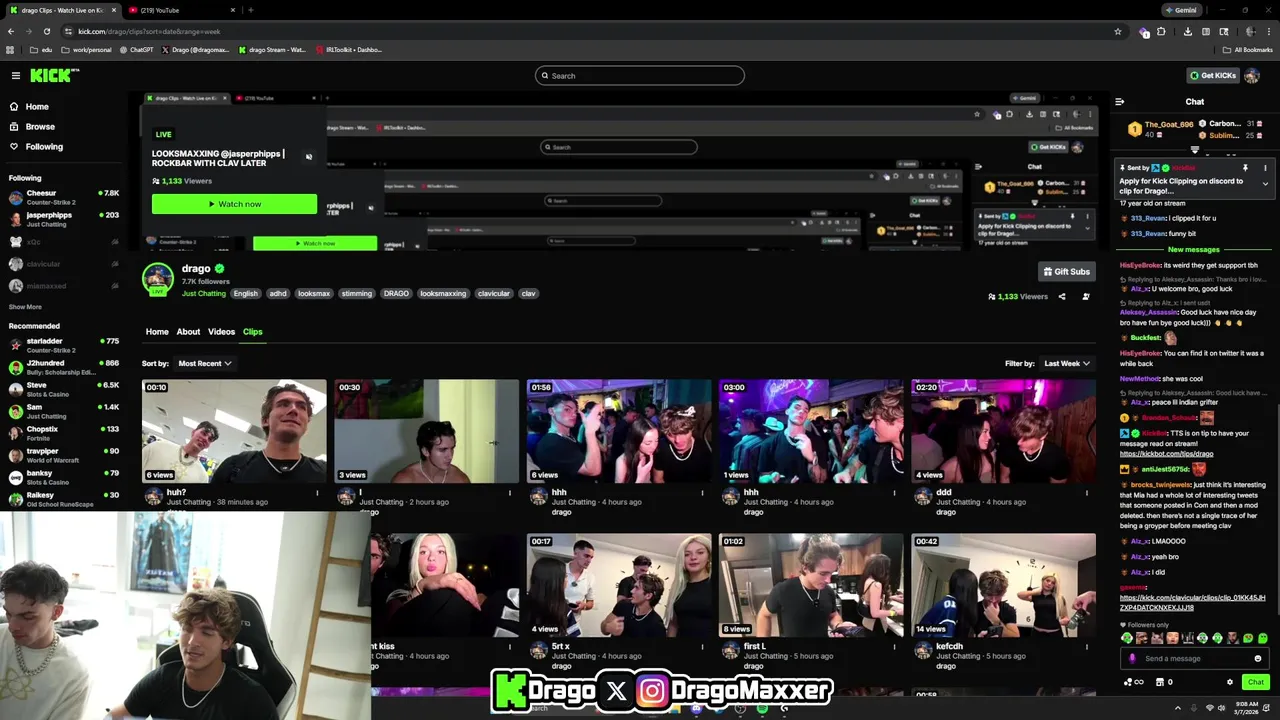This screenshot has height=720, width=1280.
Task: Open options for 01:58 'hhh' clip
Action: click(702, 492)
